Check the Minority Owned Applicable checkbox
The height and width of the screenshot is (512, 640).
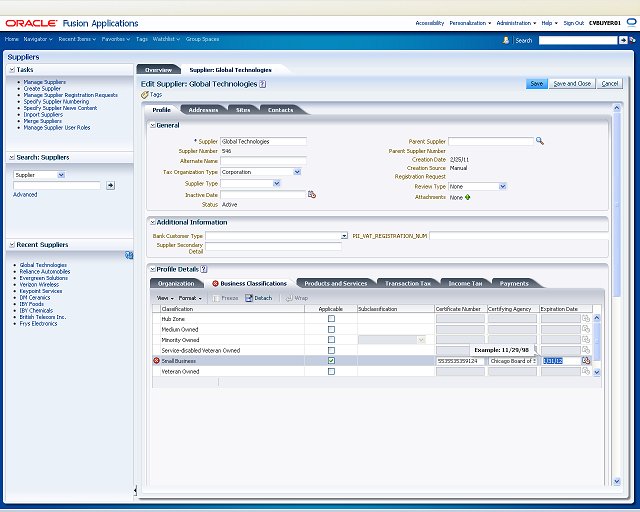(x=331, y=340)
